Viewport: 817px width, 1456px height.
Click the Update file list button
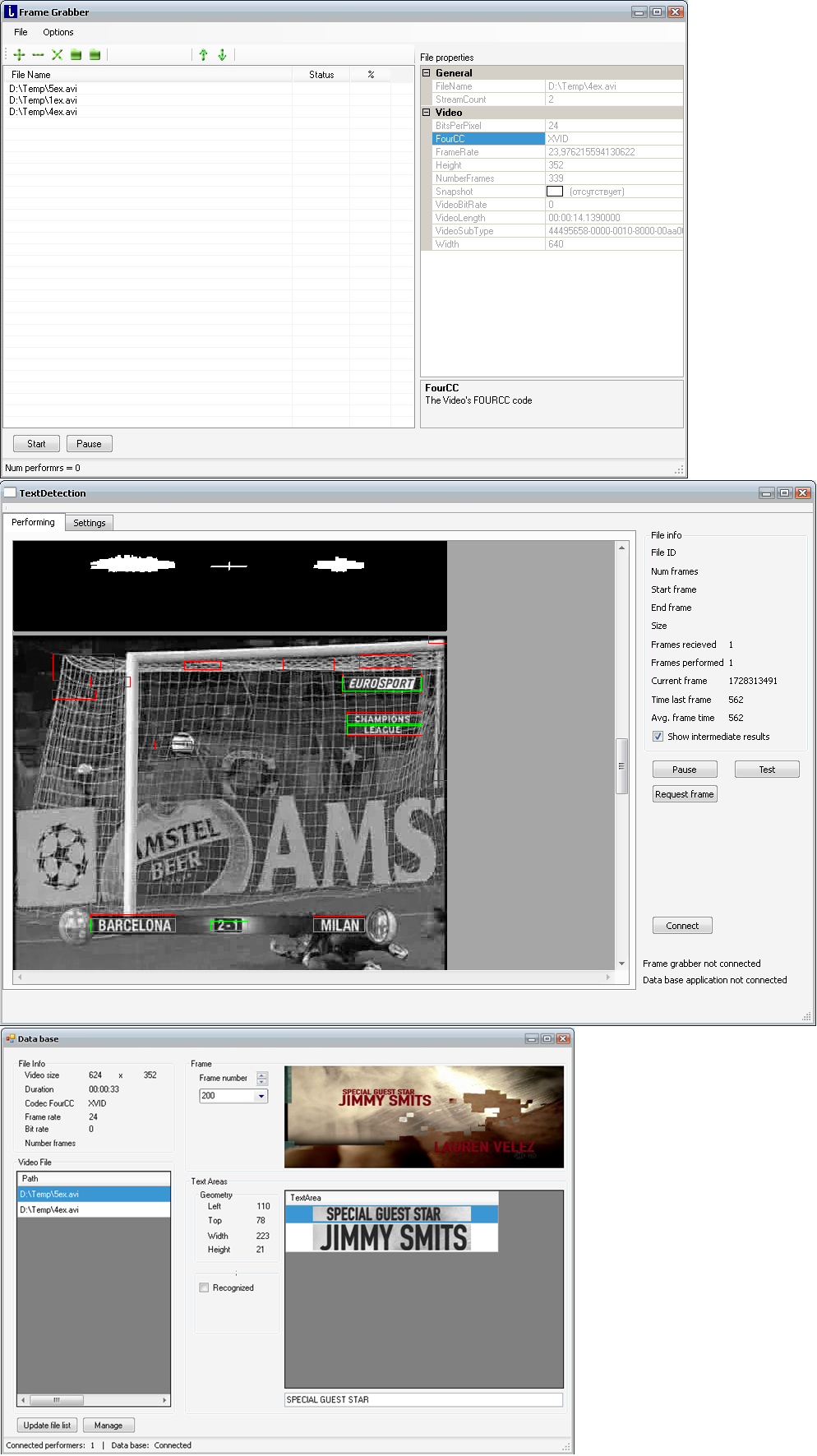(47, 1425)
